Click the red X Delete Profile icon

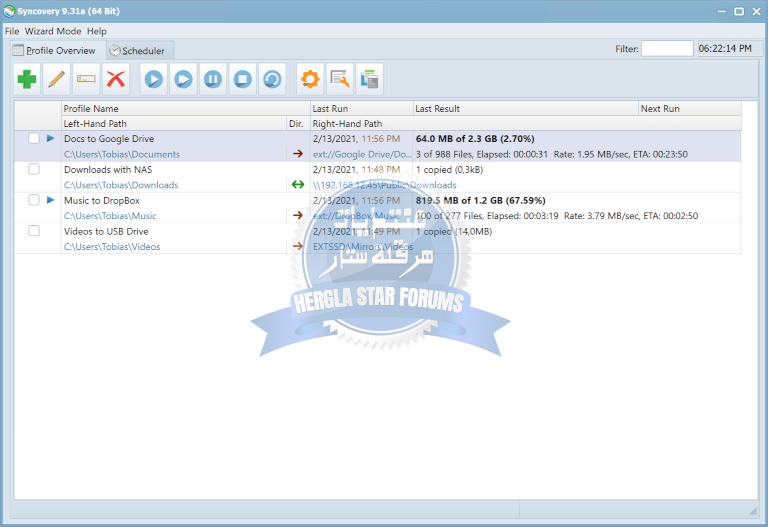pyautogui.click(x=116, y=78)
